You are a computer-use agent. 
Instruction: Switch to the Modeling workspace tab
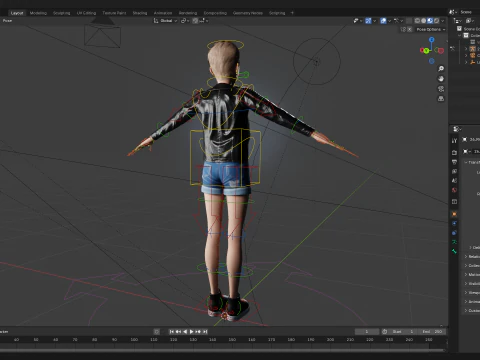[38, 13]
